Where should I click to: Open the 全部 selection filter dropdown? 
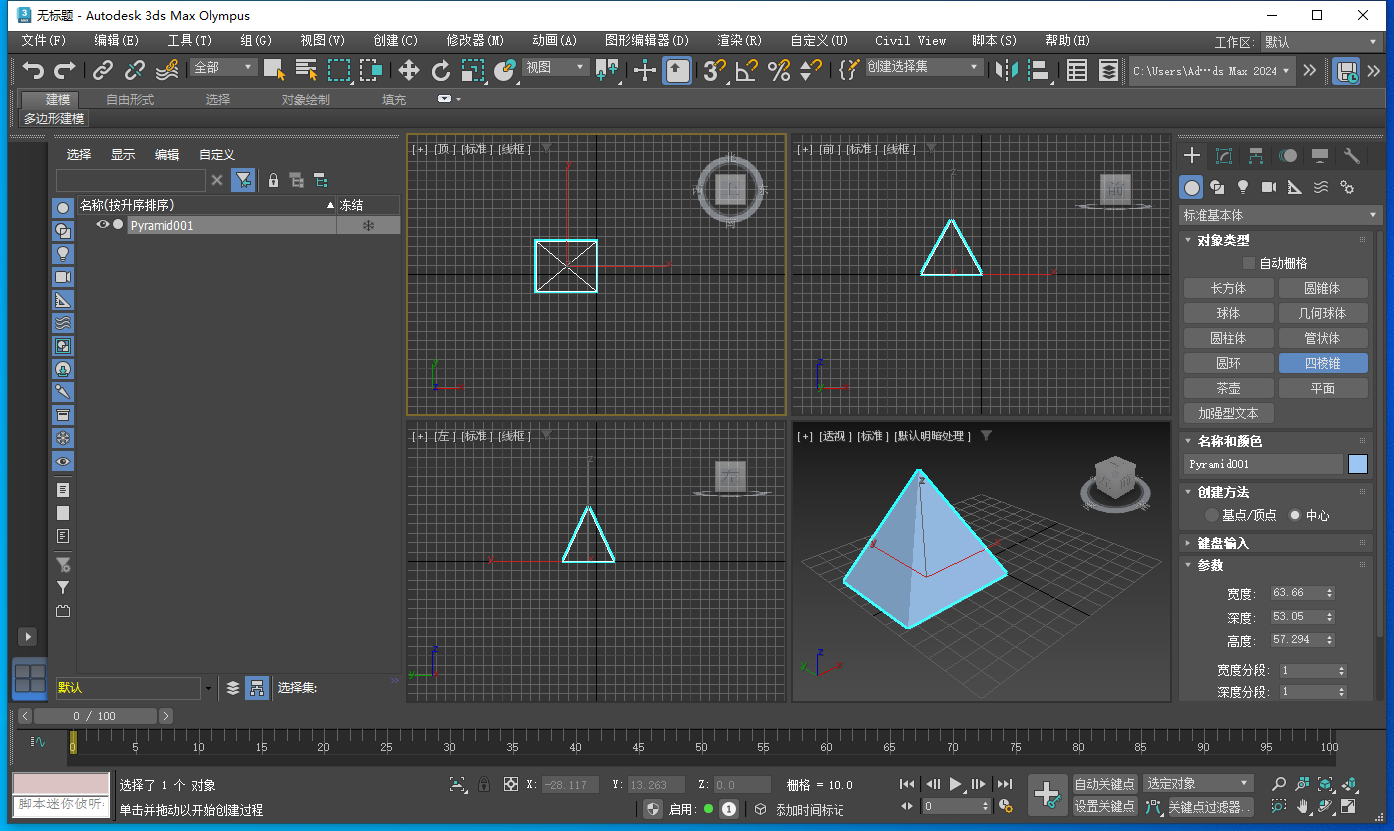(224, 68)
